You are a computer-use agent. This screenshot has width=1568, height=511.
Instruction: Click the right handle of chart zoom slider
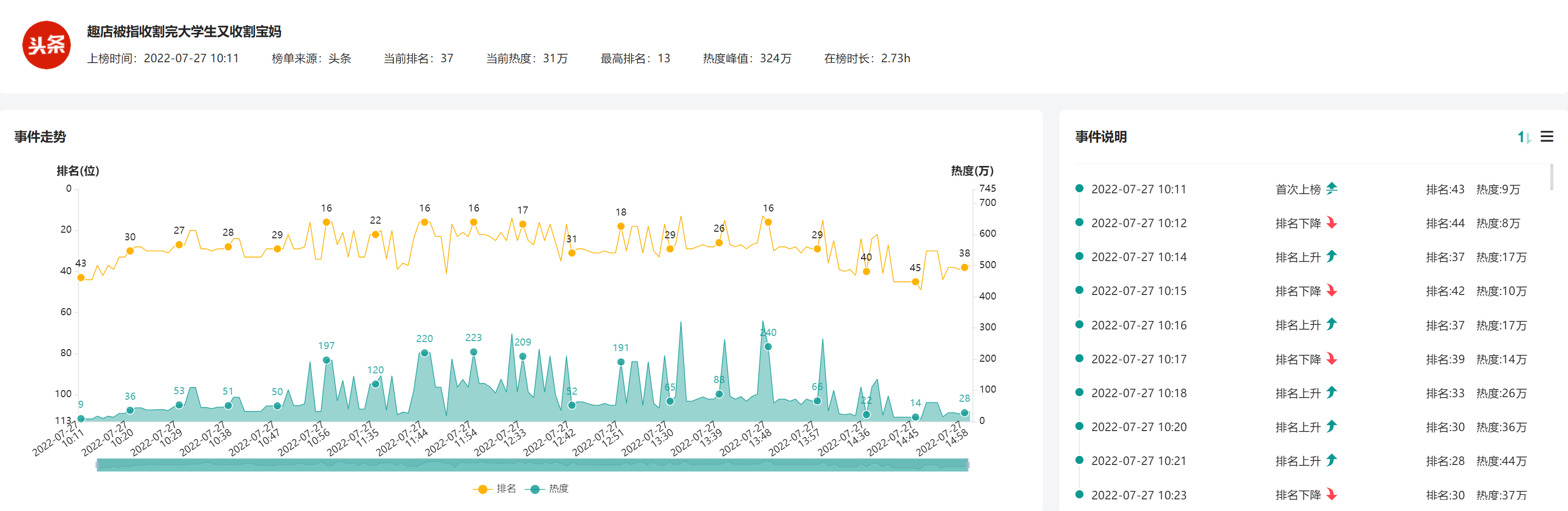(x=968, y=465)
